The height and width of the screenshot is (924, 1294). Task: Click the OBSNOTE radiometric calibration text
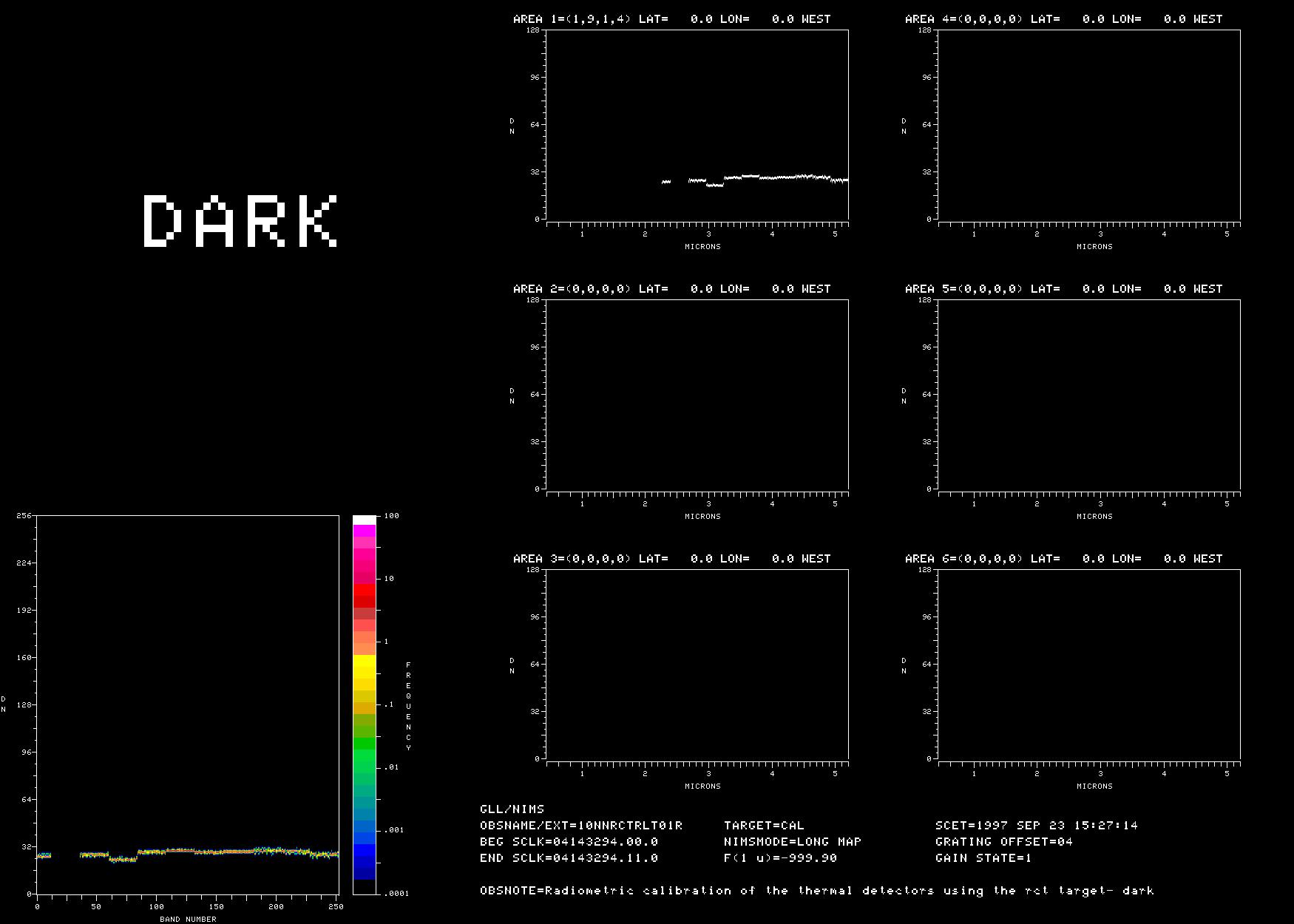pos(816,890)
